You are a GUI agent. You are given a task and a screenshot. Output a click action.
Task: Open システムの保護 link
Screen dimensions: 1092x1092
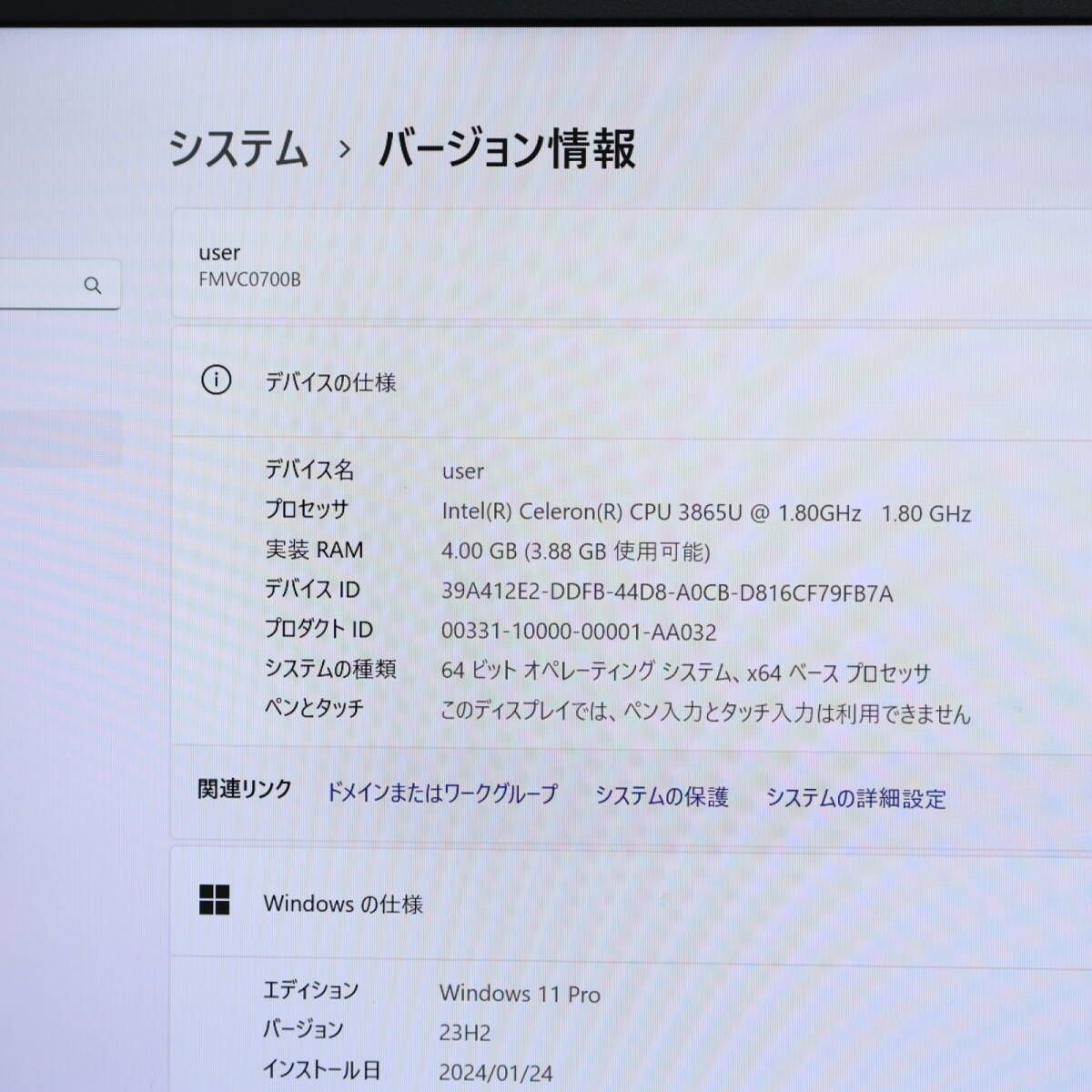[662, 797]
